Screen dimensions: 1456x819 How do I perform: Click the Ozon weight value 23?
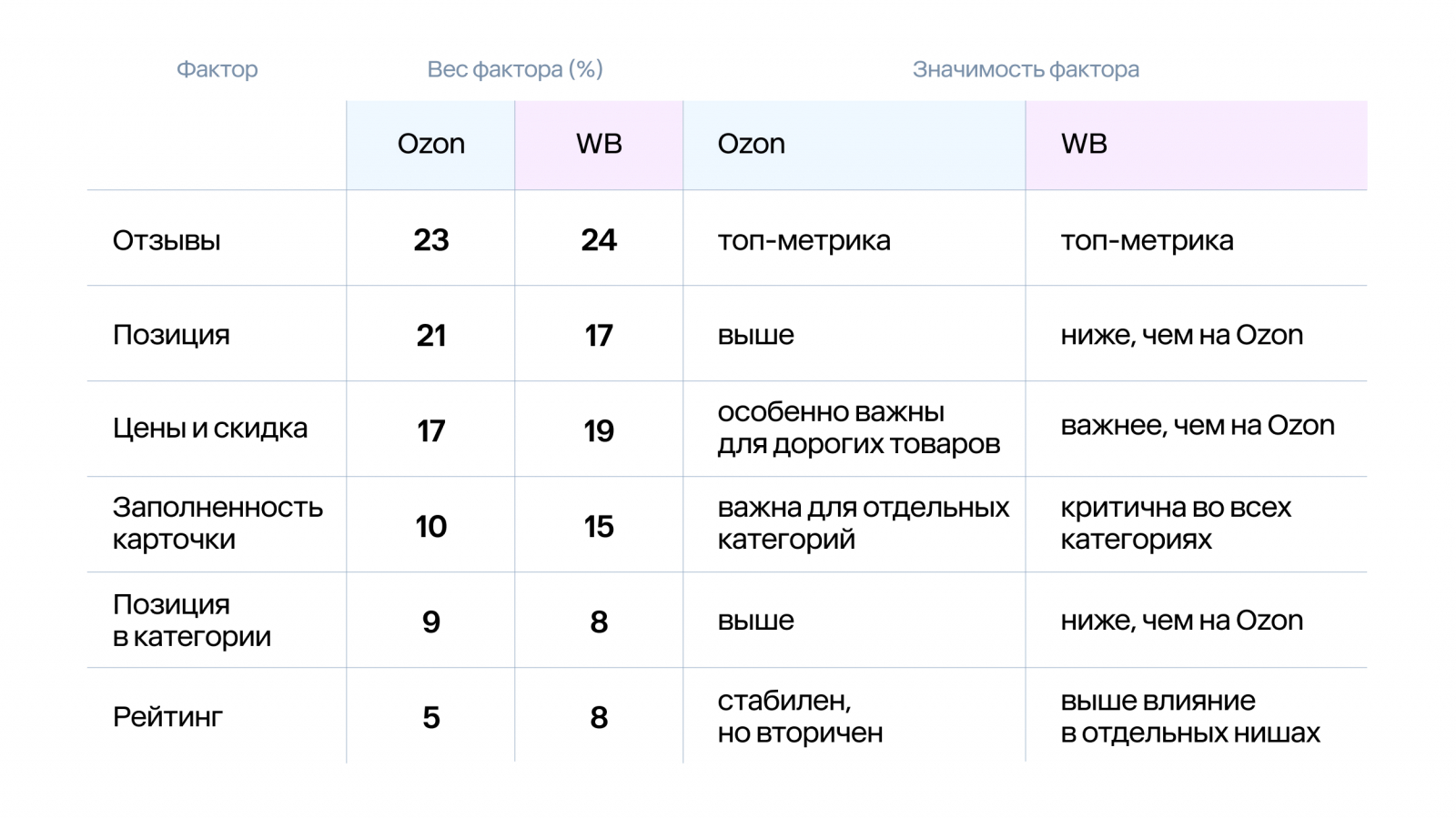click(430, 240)
